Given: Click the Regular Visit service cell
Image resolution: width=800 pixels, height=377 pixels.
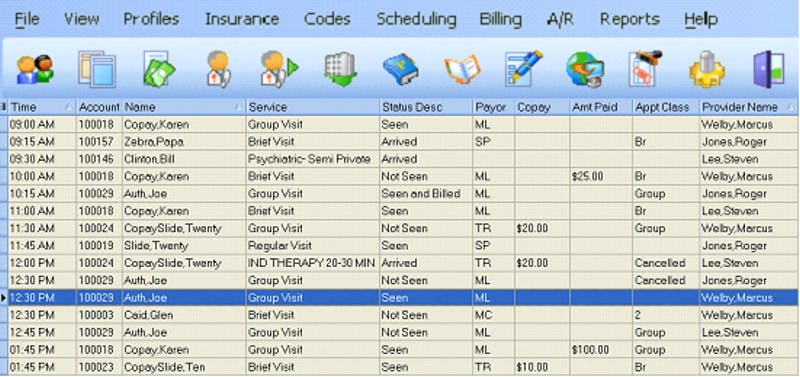Looking at the screenshot, I should coord(313,246).
